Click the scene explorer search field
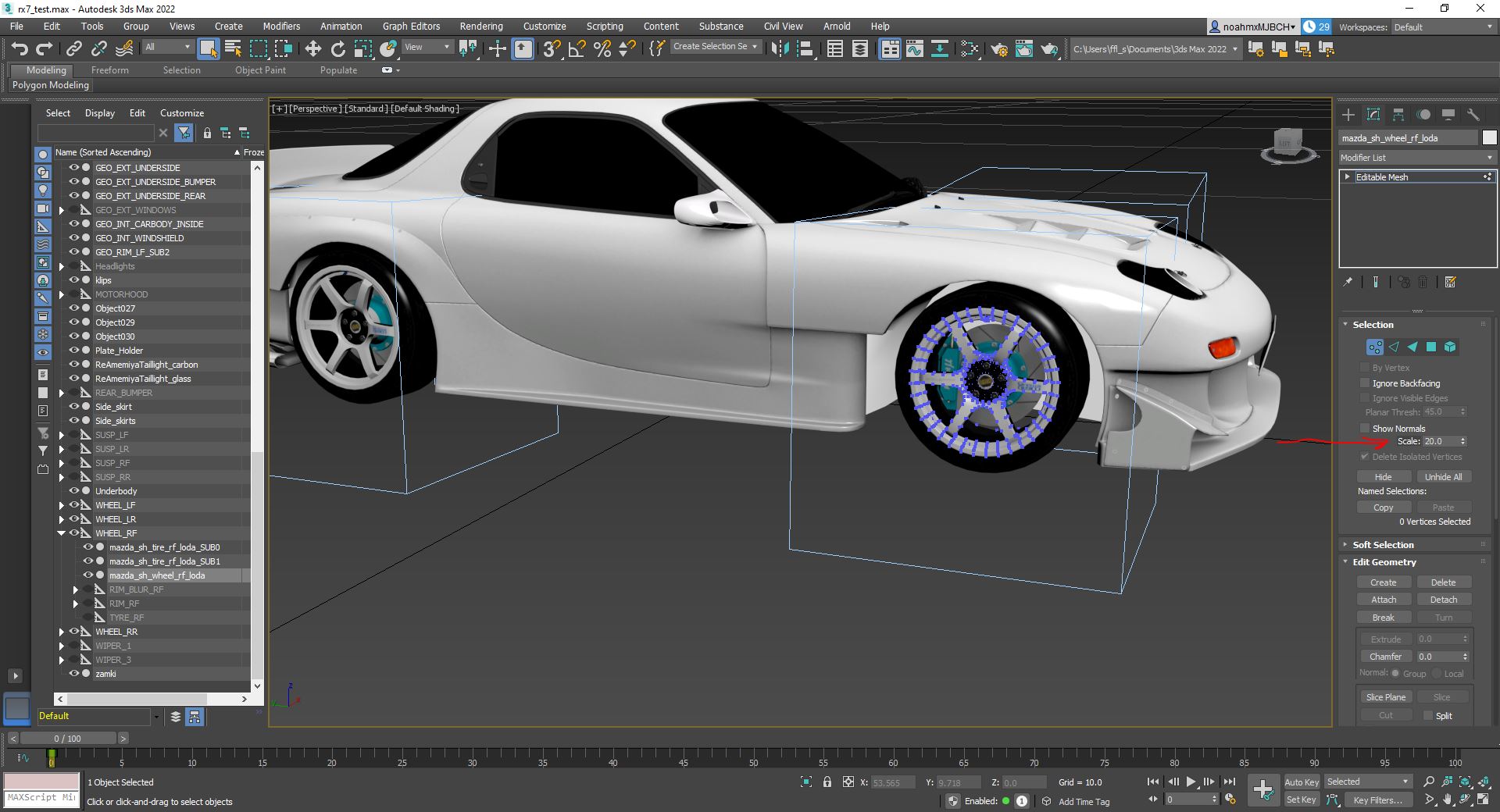The image size is (1500, 812). [96, 133]
